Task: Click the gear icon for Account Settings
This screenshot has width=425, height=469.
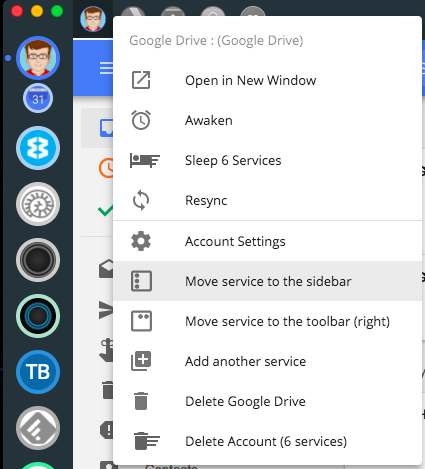Action: 141,241
